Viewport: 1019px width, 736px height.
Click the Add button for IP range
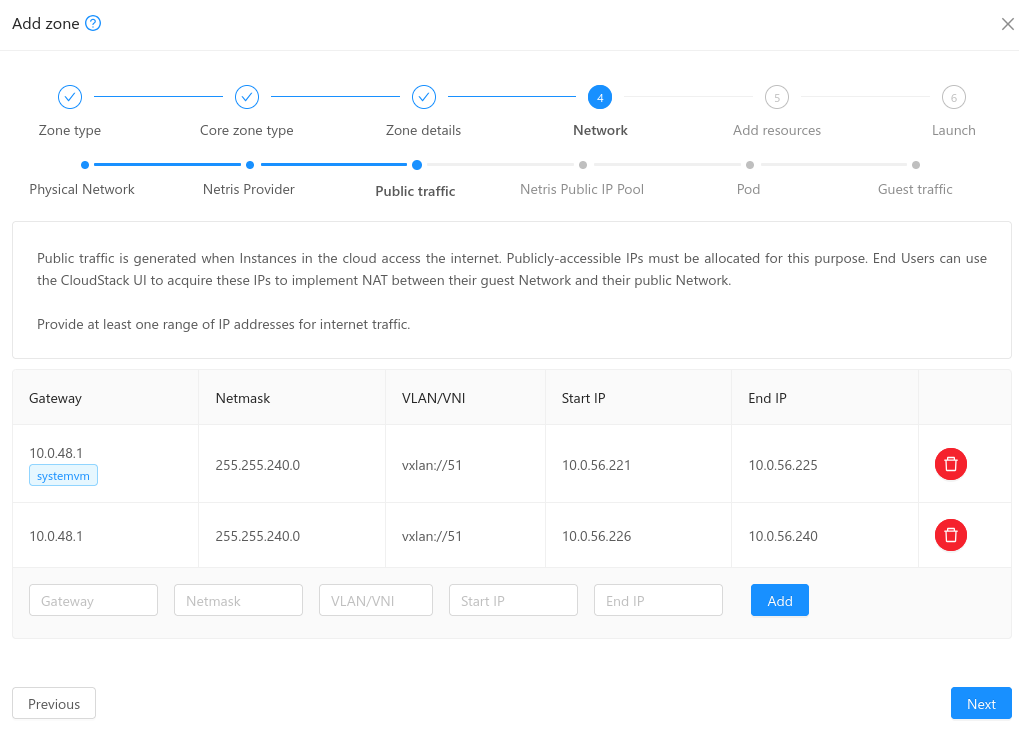779,600
